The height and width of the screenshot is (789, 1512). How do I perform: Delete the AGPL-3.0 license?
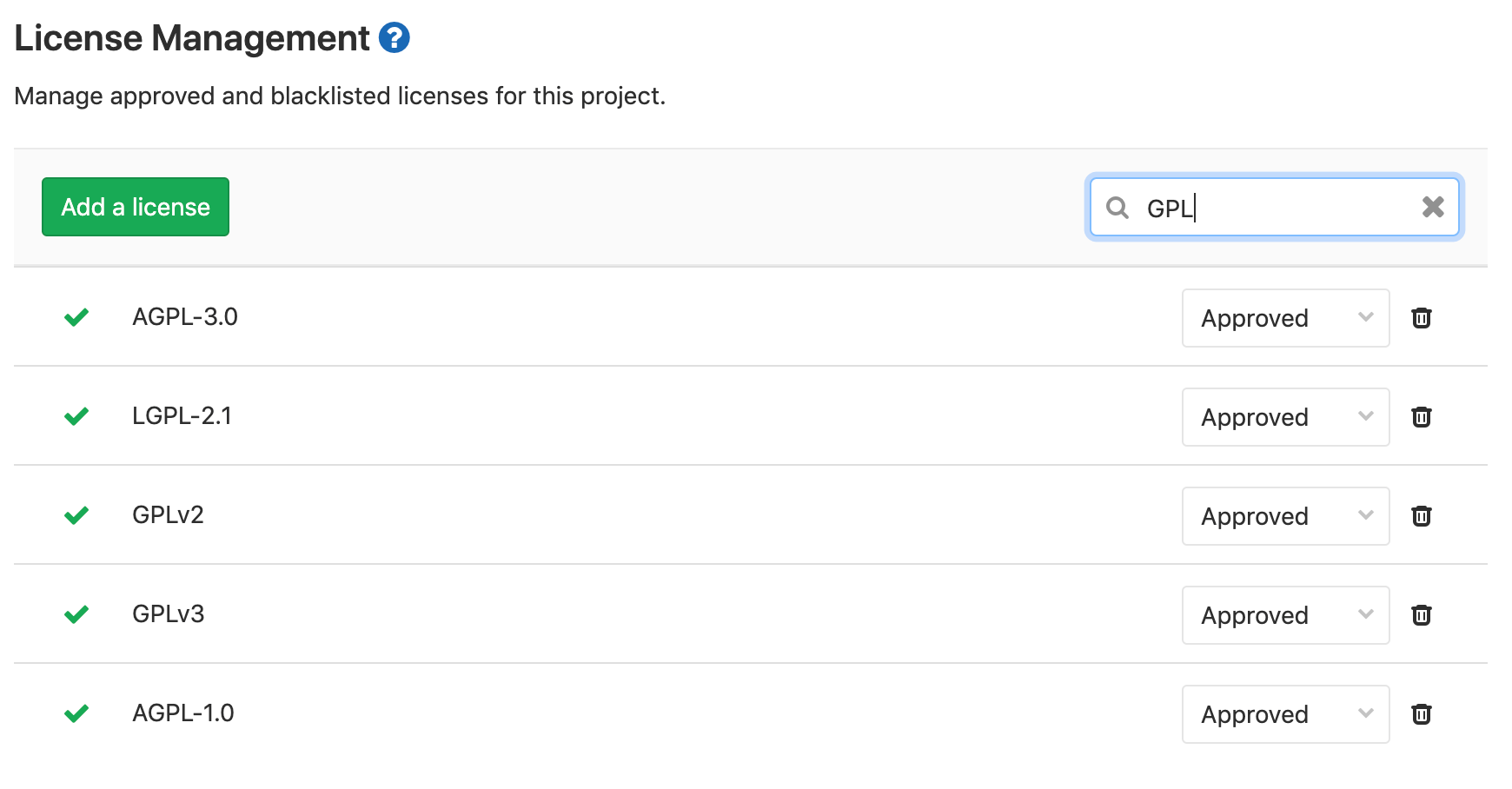[x=1422, y=318]
